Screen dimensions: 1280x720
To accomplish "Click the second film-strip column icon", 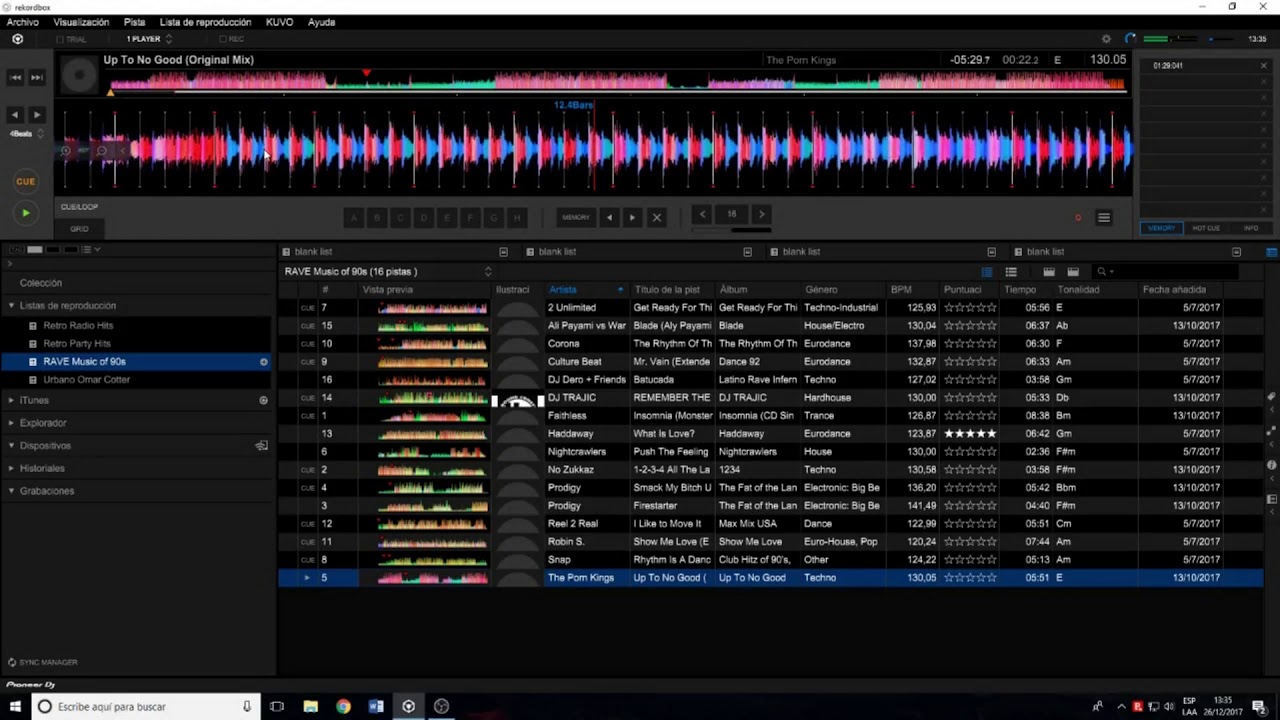I will (1073, 272).
